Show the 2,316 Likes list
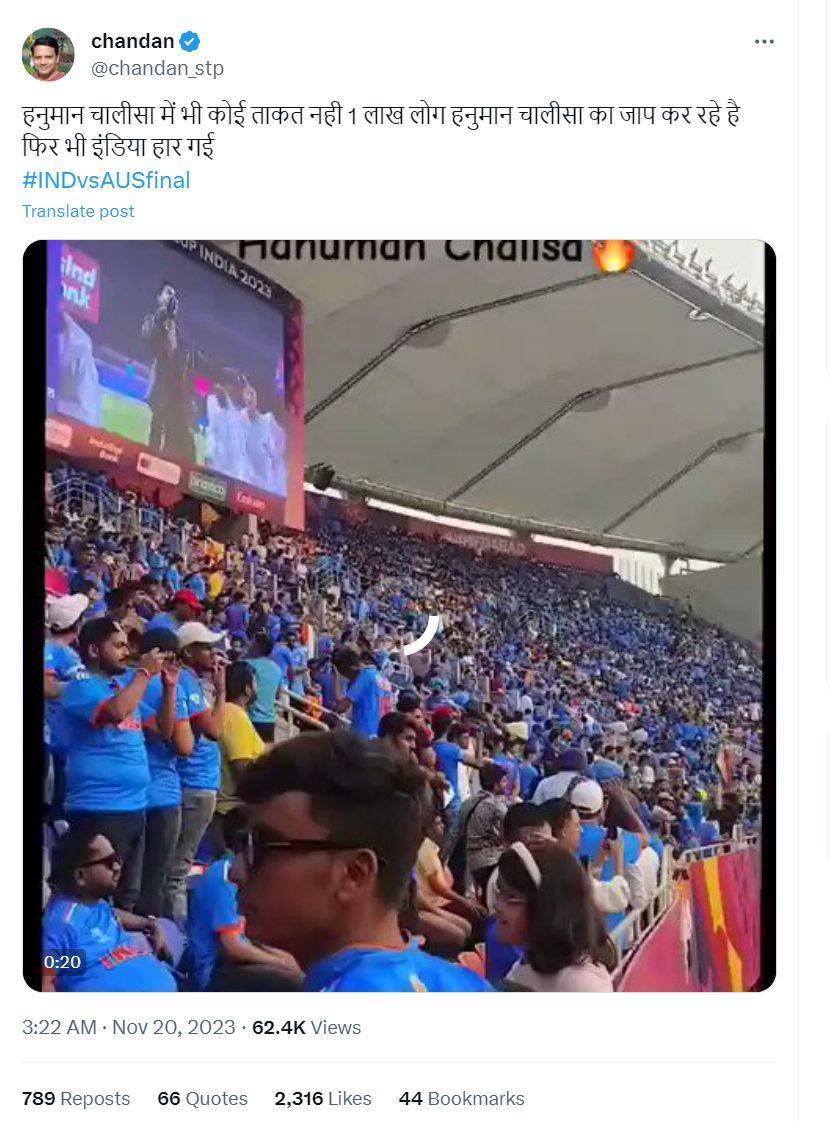 pyautogui.click(x=323, y=1098)
